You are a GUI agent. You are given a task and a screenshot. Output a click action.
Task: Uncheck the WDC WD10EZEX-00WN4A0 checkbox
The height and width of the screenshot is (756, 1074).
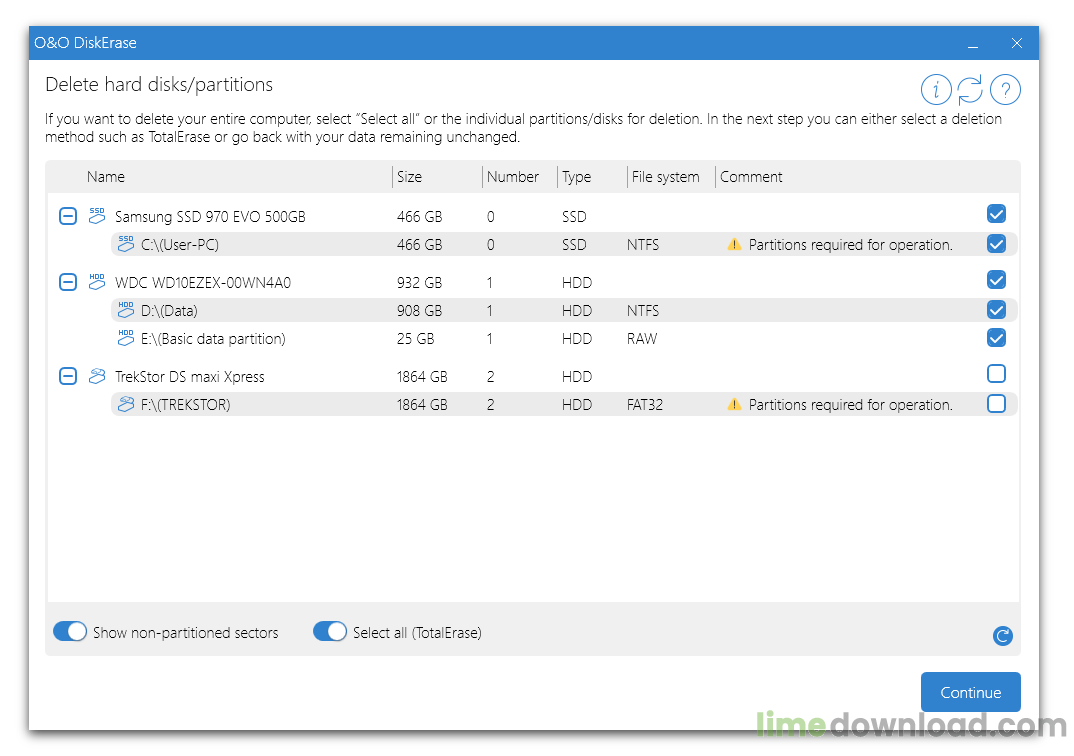point(997,280)
